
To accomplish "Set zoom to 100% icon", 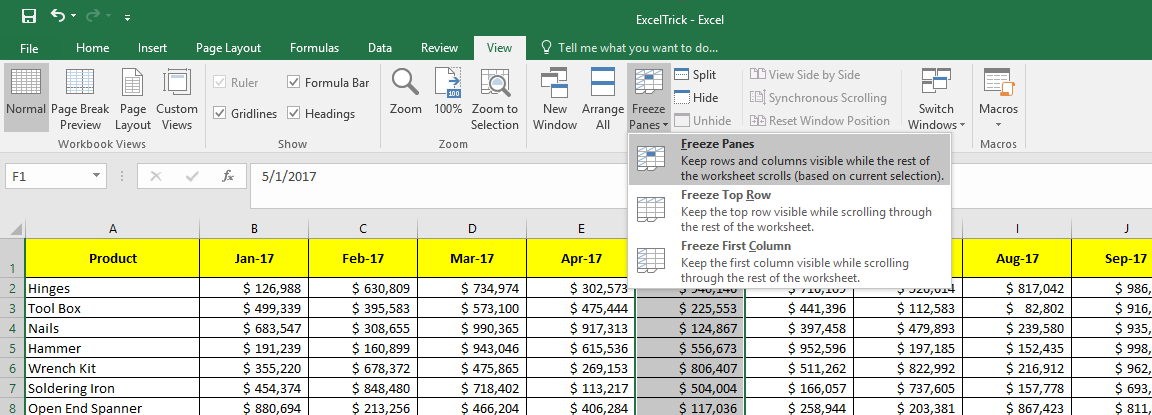I will coord(448,93).
